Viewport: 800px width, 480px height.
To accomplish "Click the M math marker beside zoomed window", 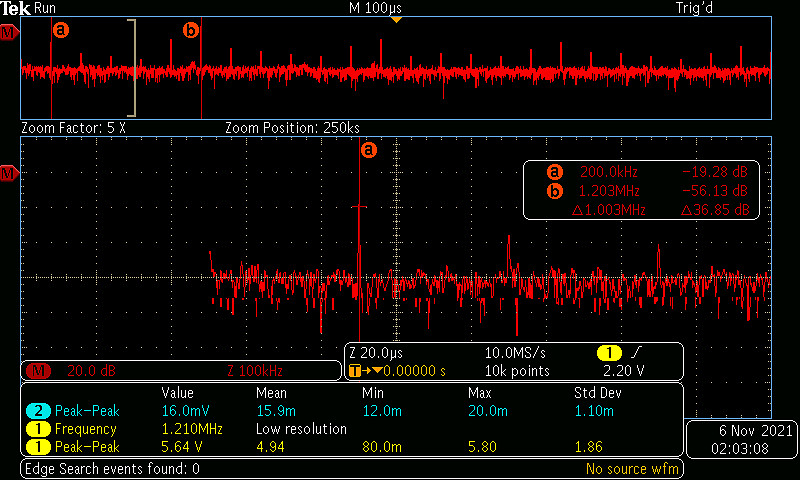I will click(9, 174).
